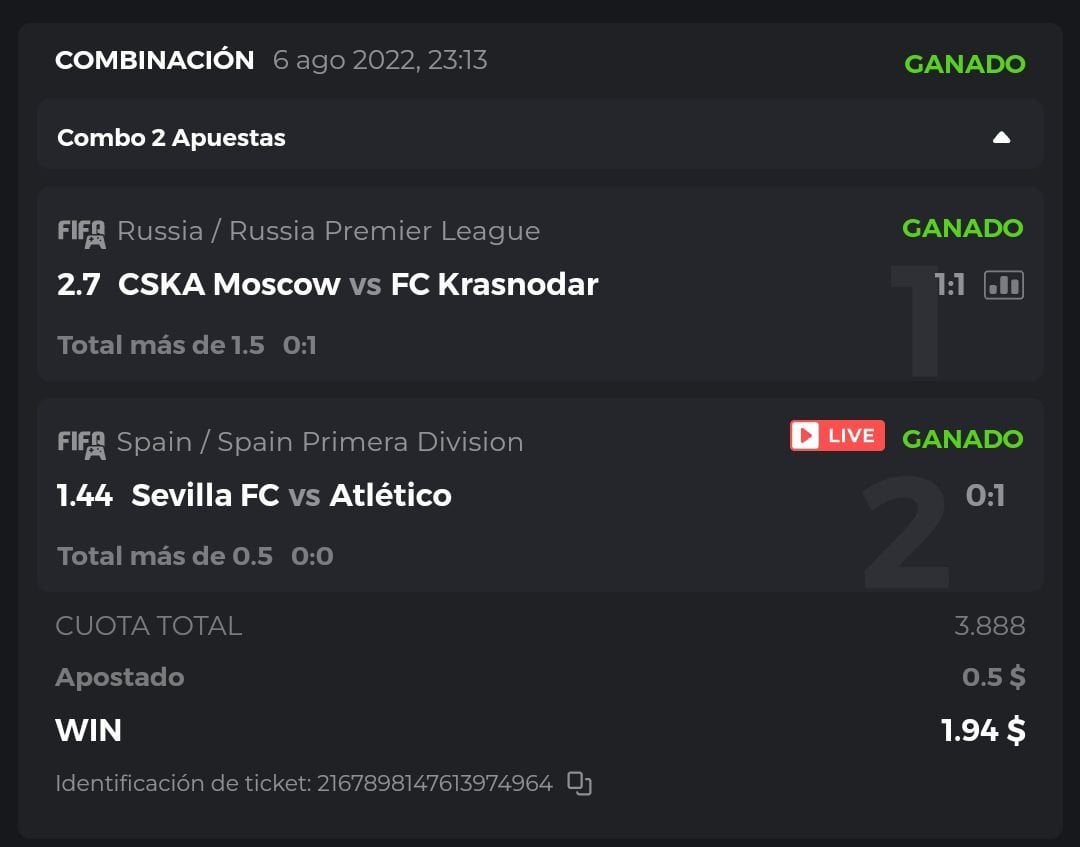
Task: Open Sevilla FC vs Atlético match
Action: click(x=291, y=496)
